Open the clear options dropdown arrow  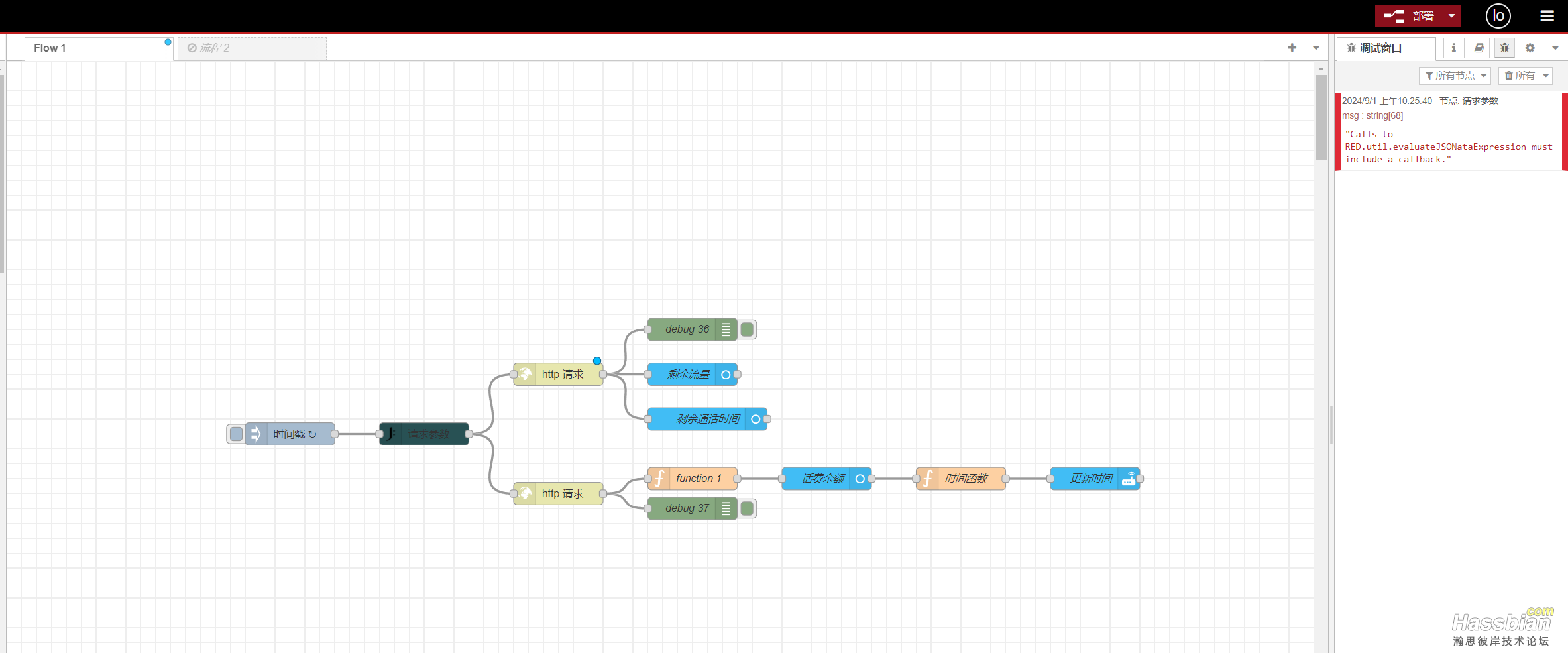click(1545, 76)
